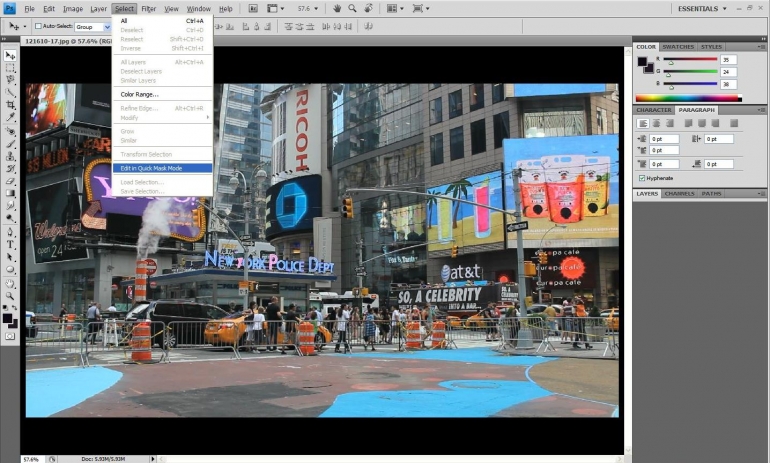Pick a color from the spectrum ramp
Viewport: 770px width, 463px height.
tap(688, 98)
